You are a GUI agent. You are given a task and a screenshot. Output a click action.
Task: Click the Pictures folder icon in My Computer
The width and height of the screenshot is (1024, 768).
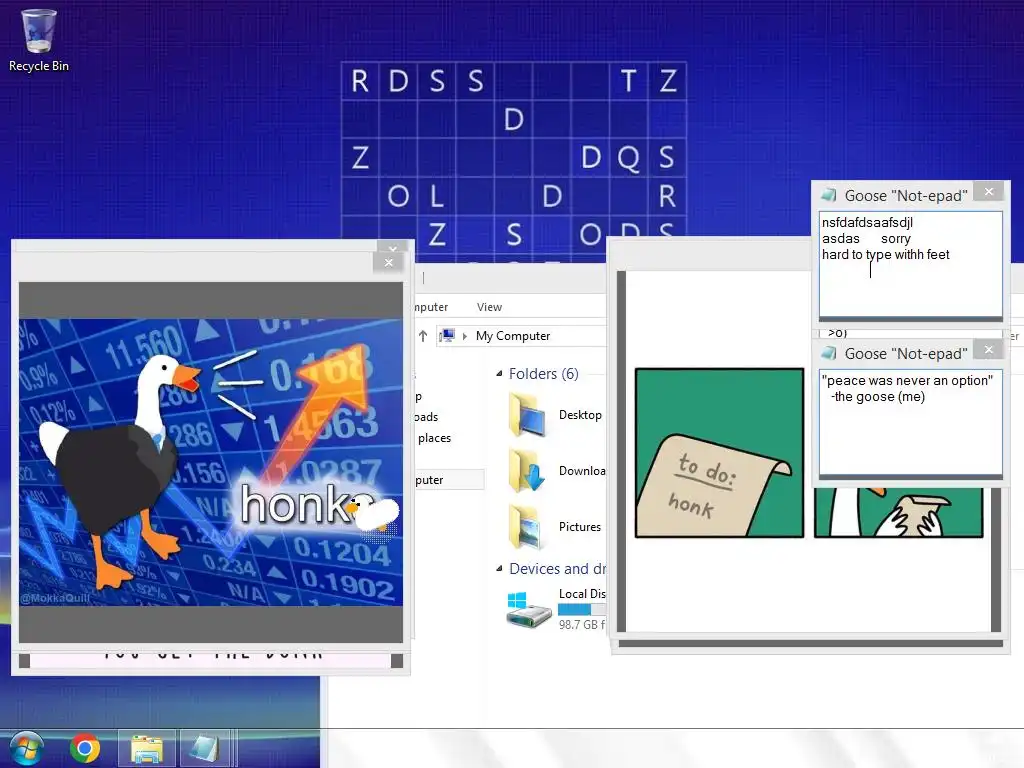(526, 527)
